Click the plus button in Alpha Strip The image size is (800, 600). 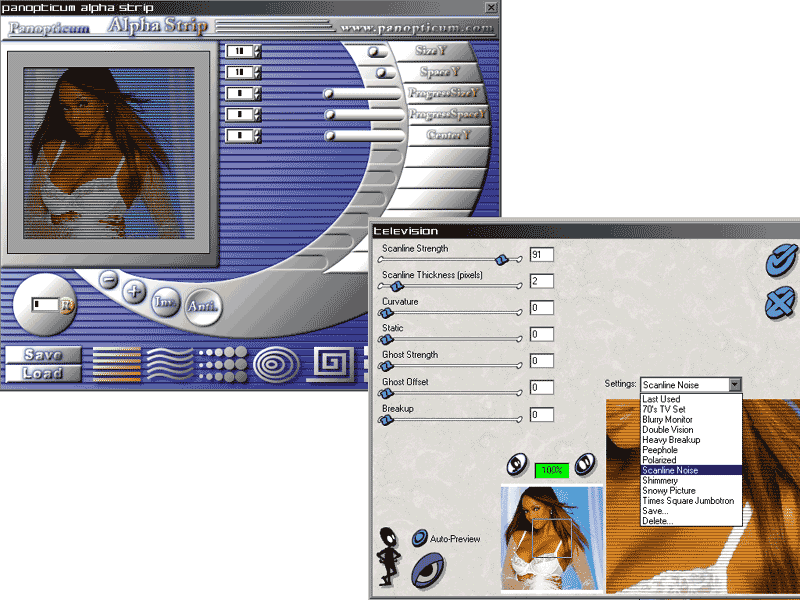point(134,291)
